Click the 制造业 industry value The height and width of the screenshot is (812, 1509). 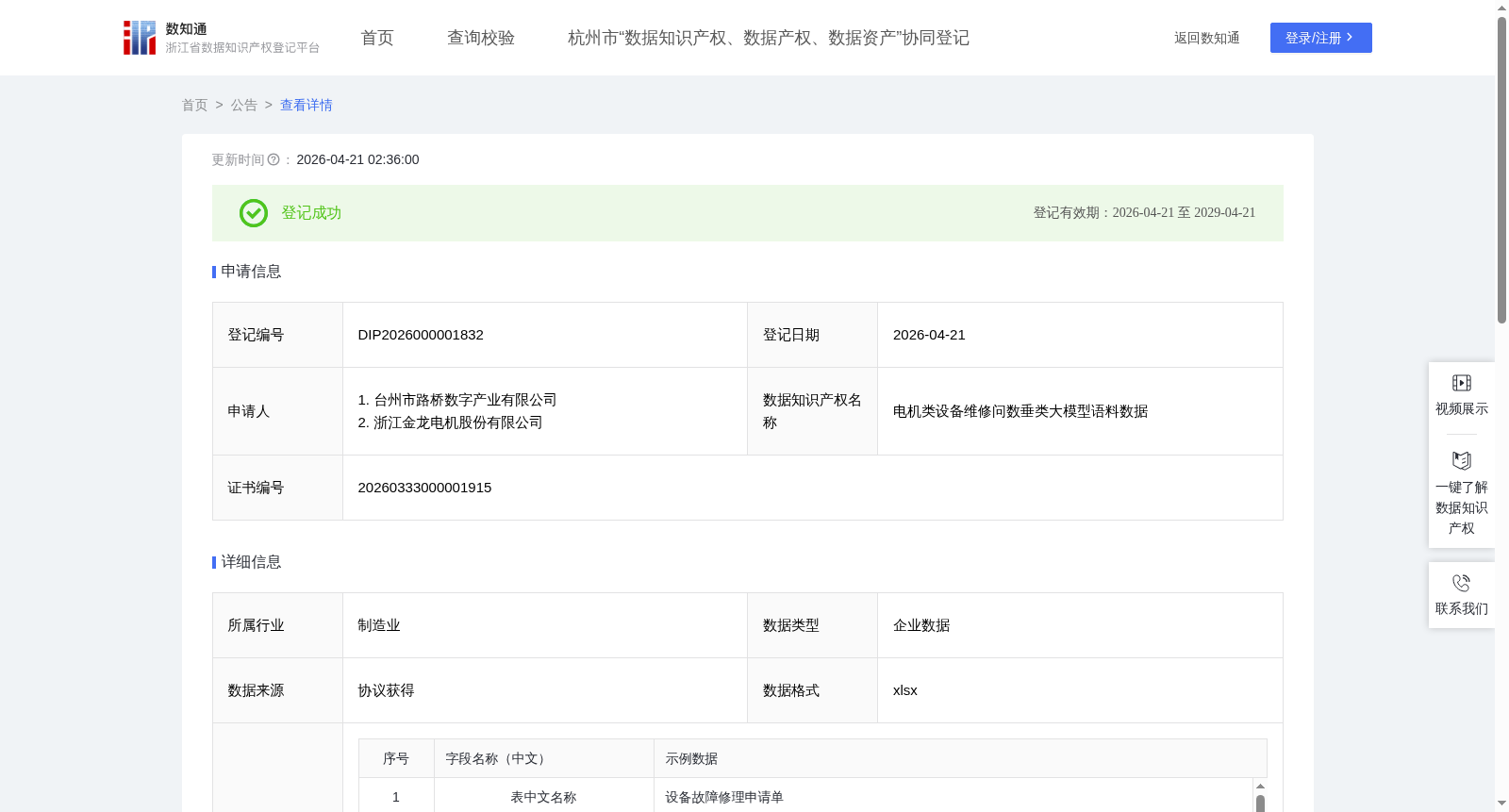tap(379, 625)
